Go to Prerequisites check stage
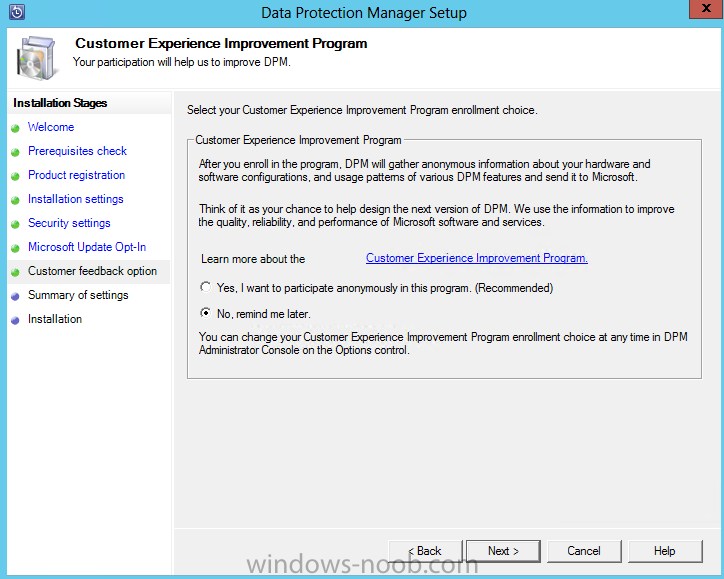 (x=77, y=151)
